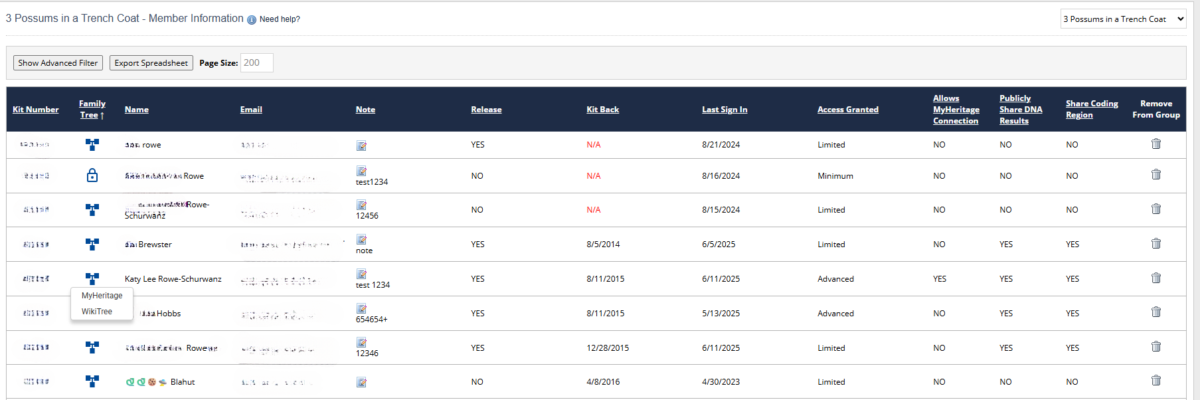The width and height of the screenshot is (1200, 400).
Task: Open the note icon above 654654+
Action: point(361,307)
